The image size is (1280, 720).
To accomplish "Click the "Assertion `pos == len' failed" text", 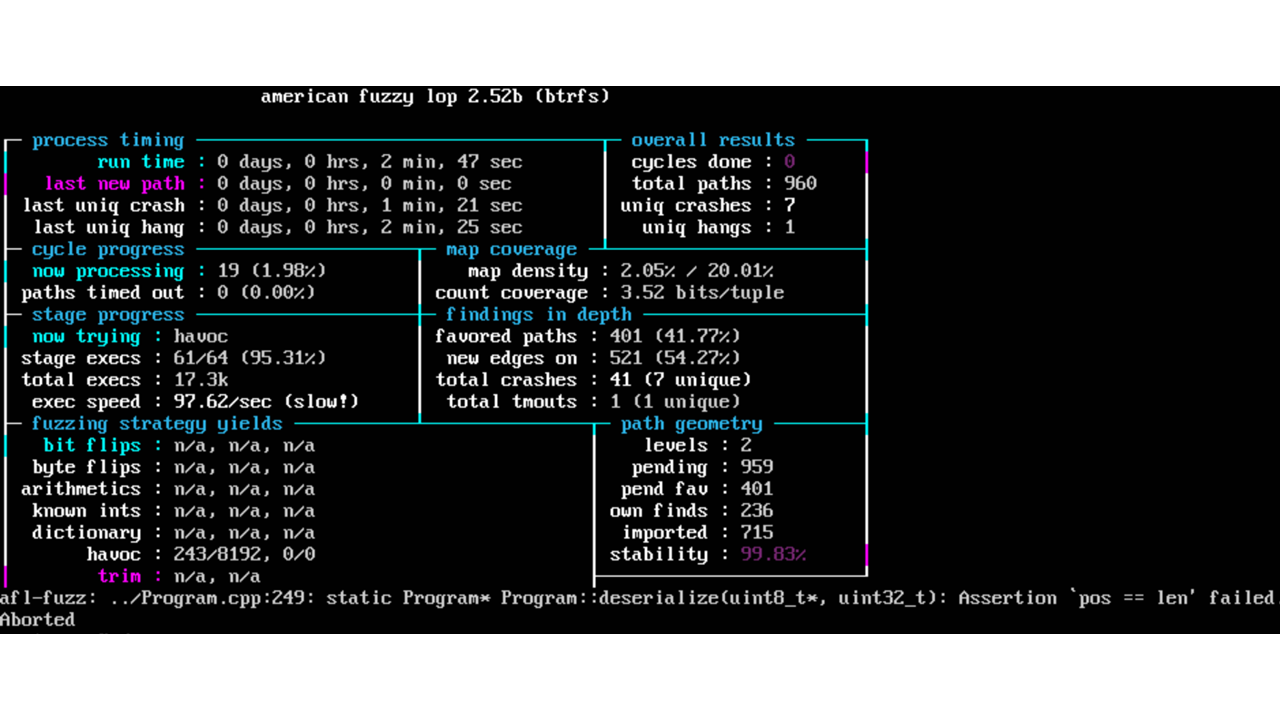I will (1115, 599).
